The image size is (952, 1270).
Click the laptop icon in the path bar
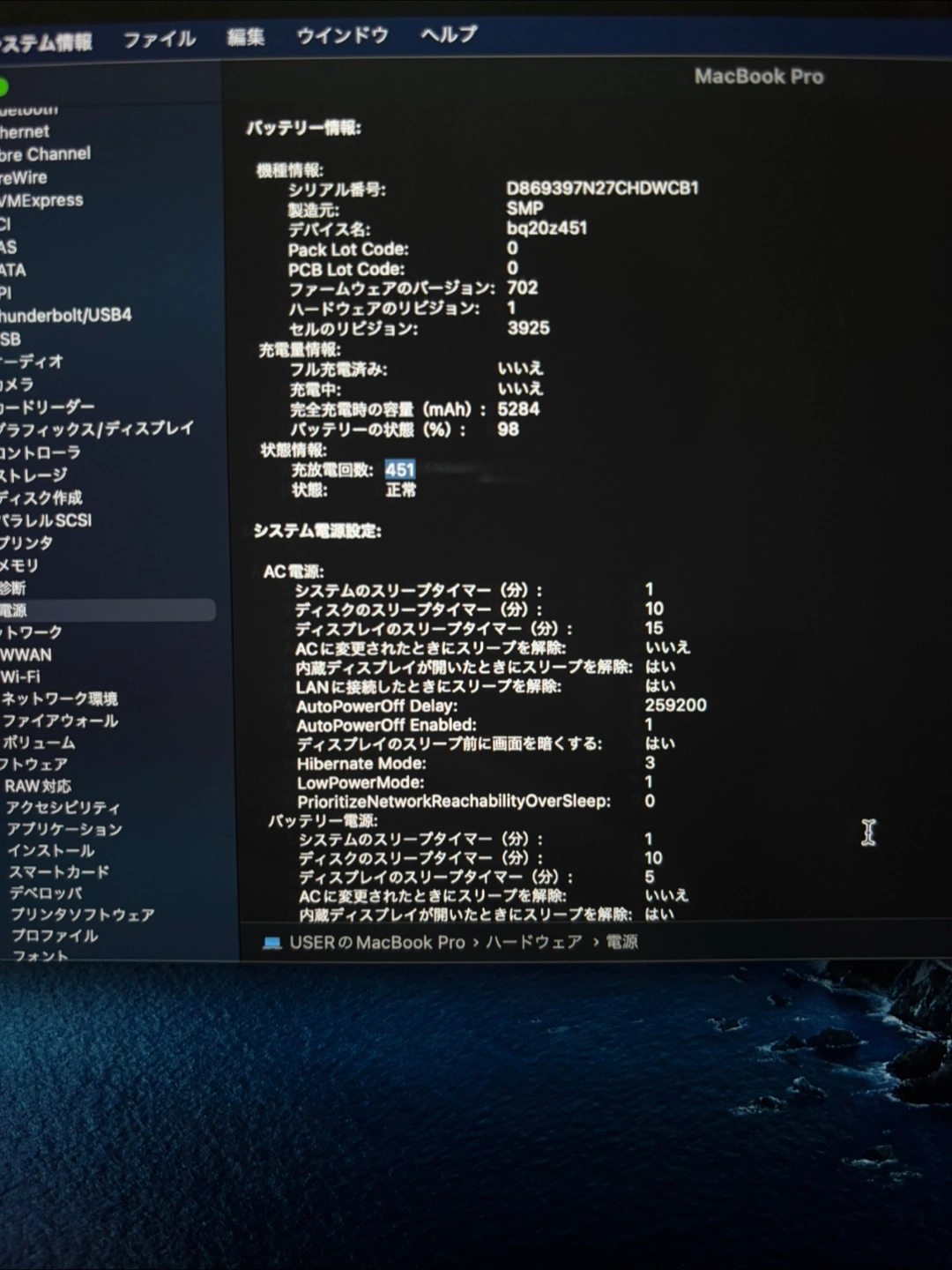[271, 943]
